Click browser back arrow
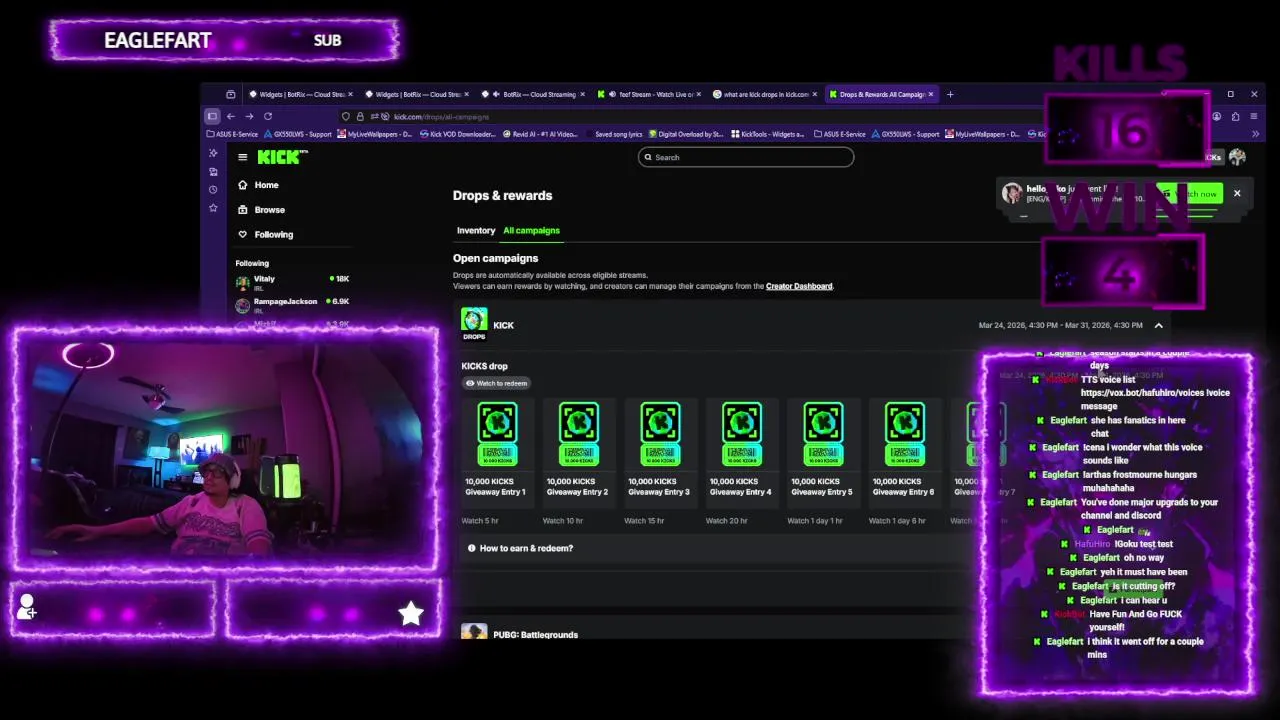This screenshot has width=1280, height=720. pyautogui.click(x=231, y=116)
